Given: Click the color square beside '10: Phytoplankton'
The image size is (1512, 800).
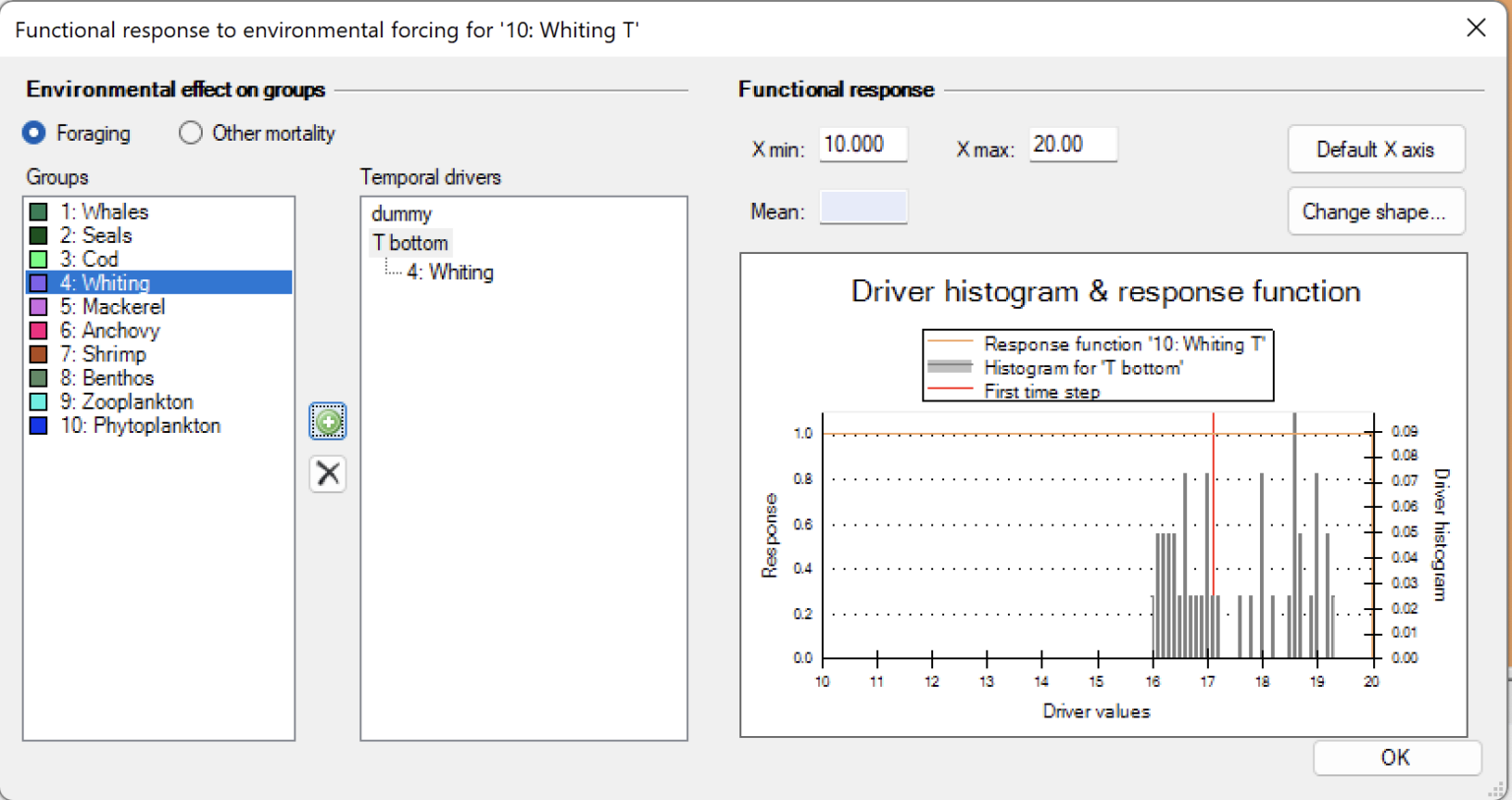Looking at the screenshot, I should 40,425.
